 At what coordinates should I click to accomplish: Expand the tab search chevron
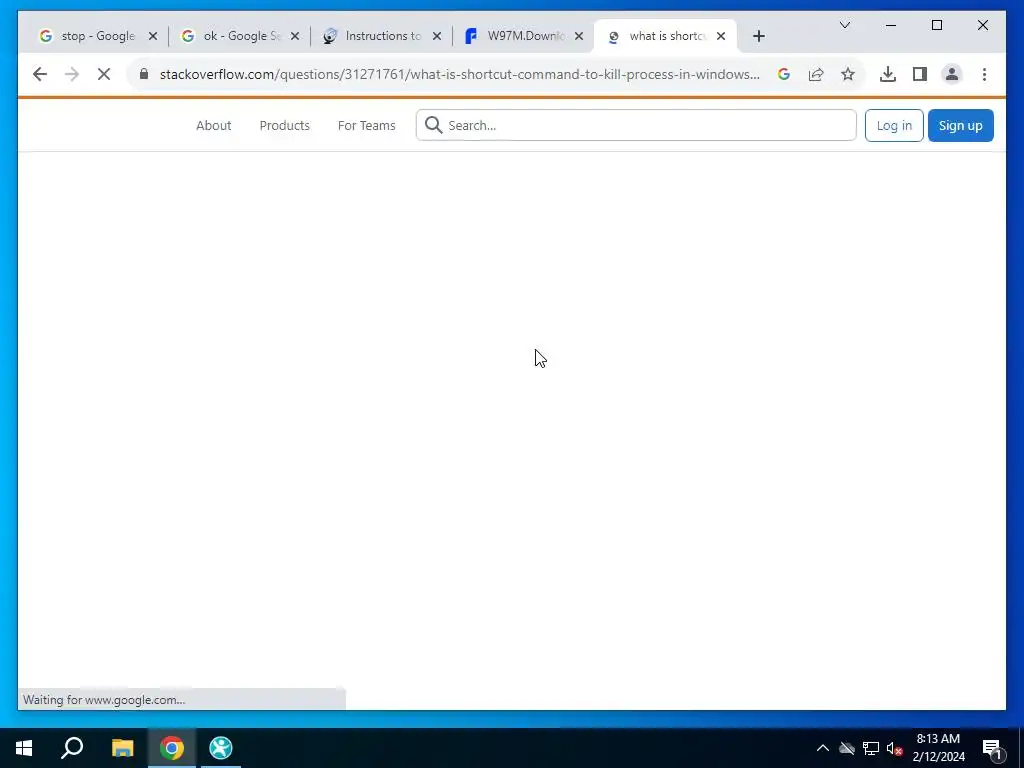point(844,25)
